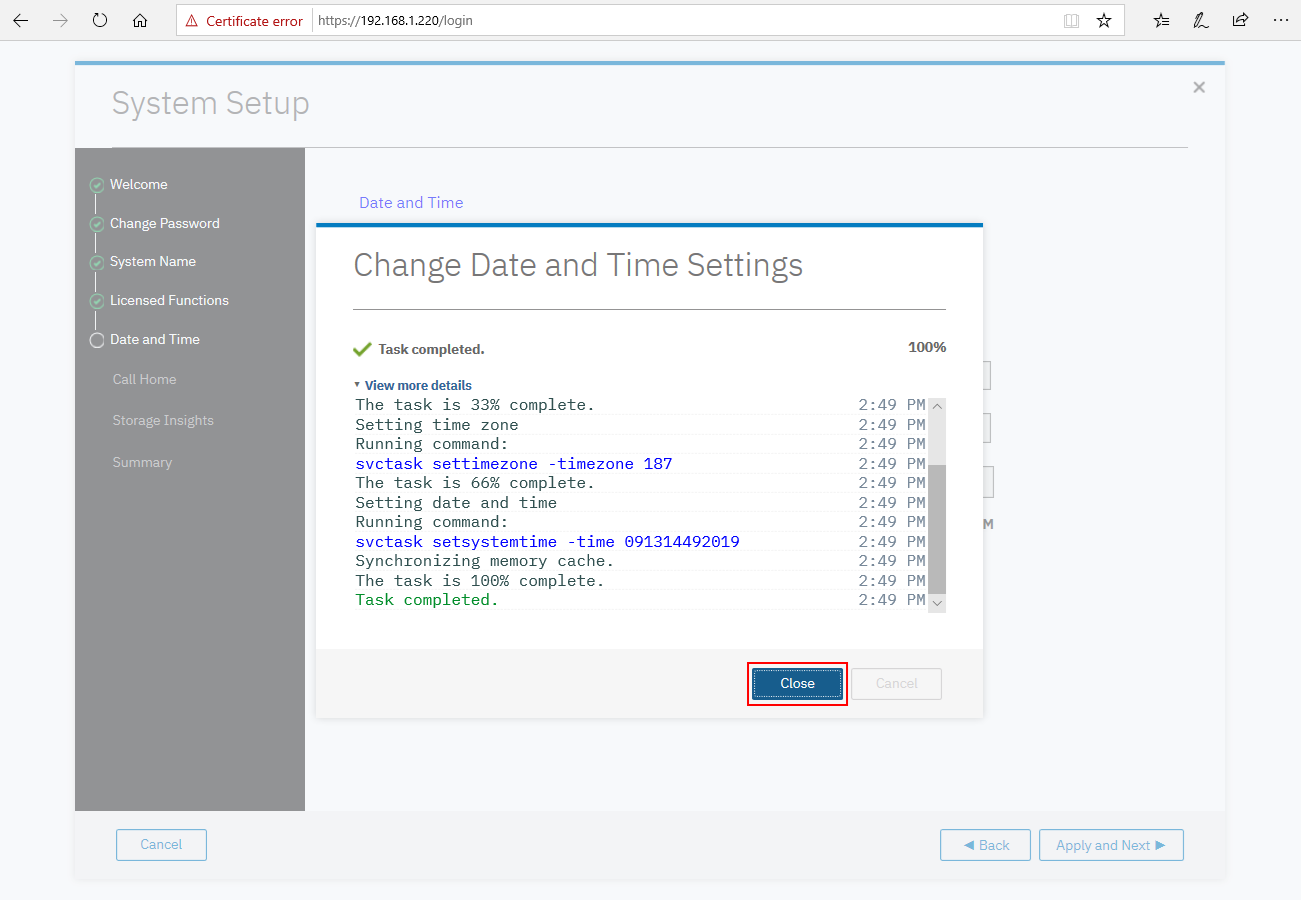This screenshot has width=1301, height=900.
Task: Select System Name step in sidebar
Action: [x=153, y=261]
